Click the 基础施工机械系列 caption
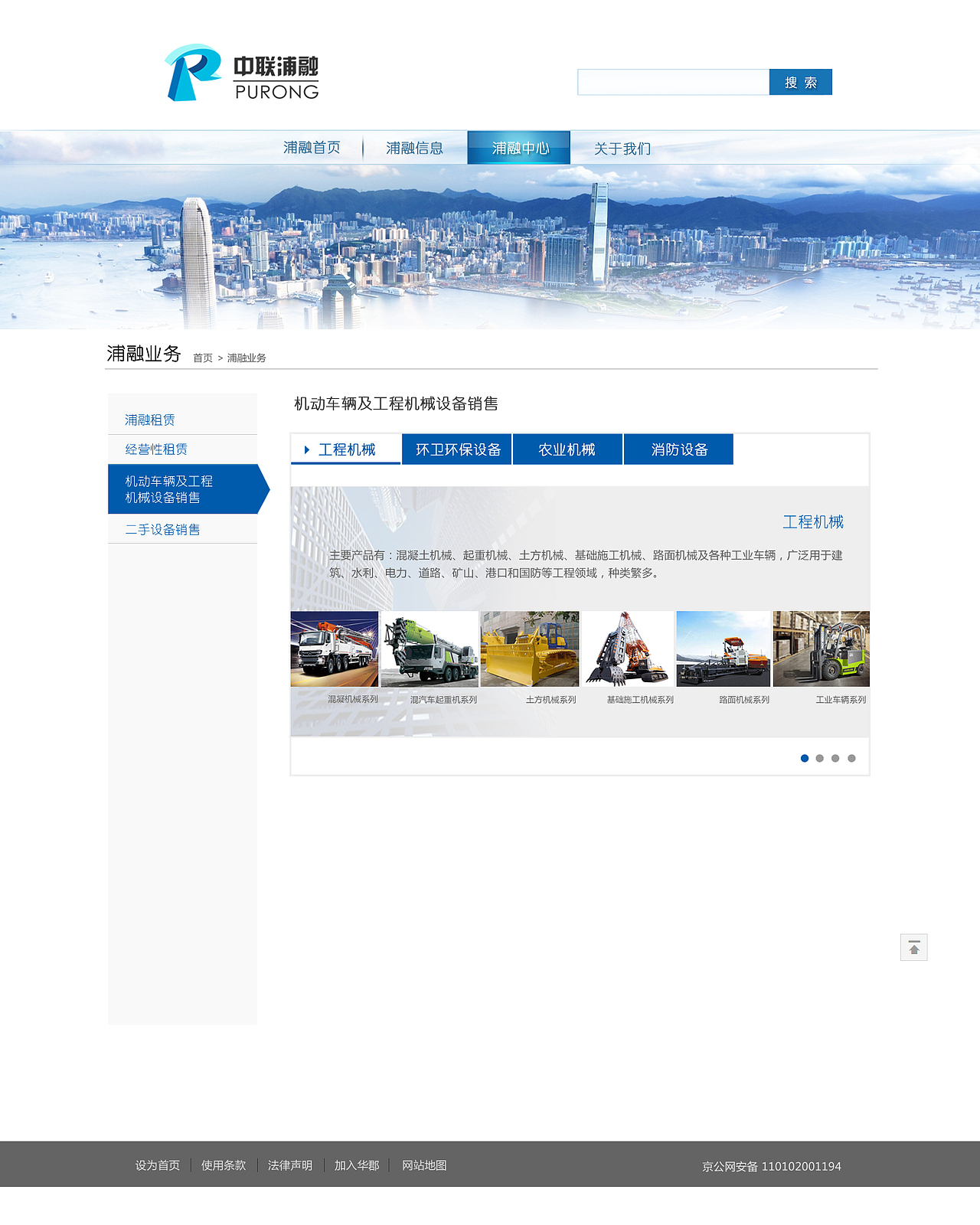The width and height of the screenshot is (980, 1225). tap(640, 700)
